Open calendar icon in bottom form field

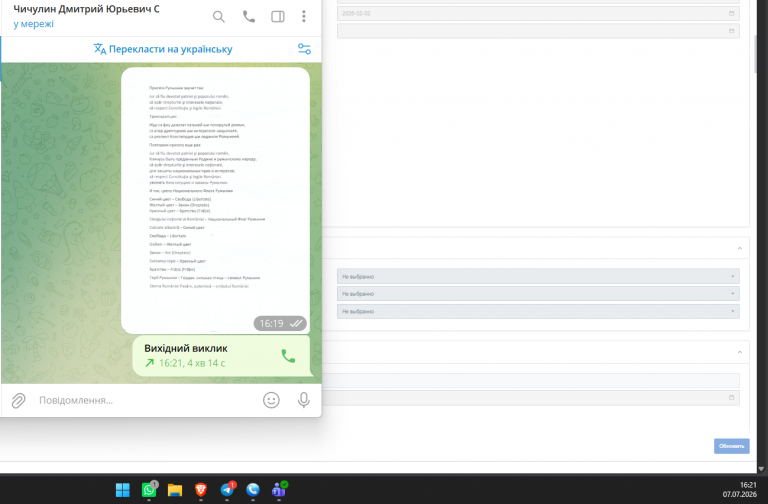click(731, 398)
